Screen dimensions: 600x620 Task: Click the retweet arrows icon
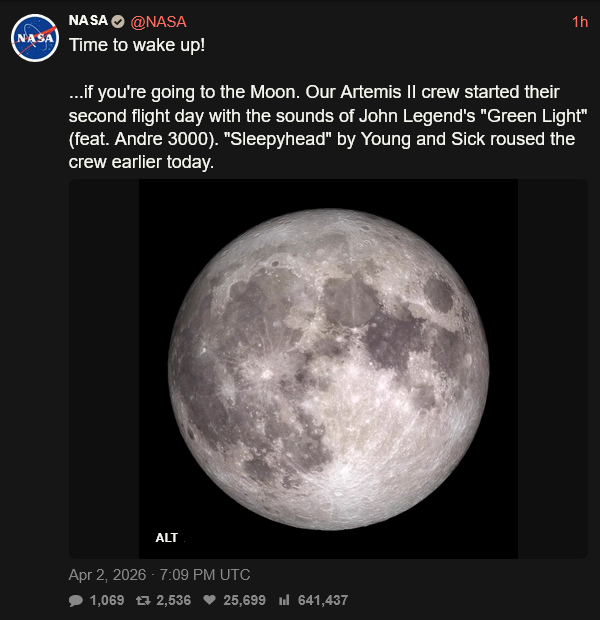[x=143, y=601]
